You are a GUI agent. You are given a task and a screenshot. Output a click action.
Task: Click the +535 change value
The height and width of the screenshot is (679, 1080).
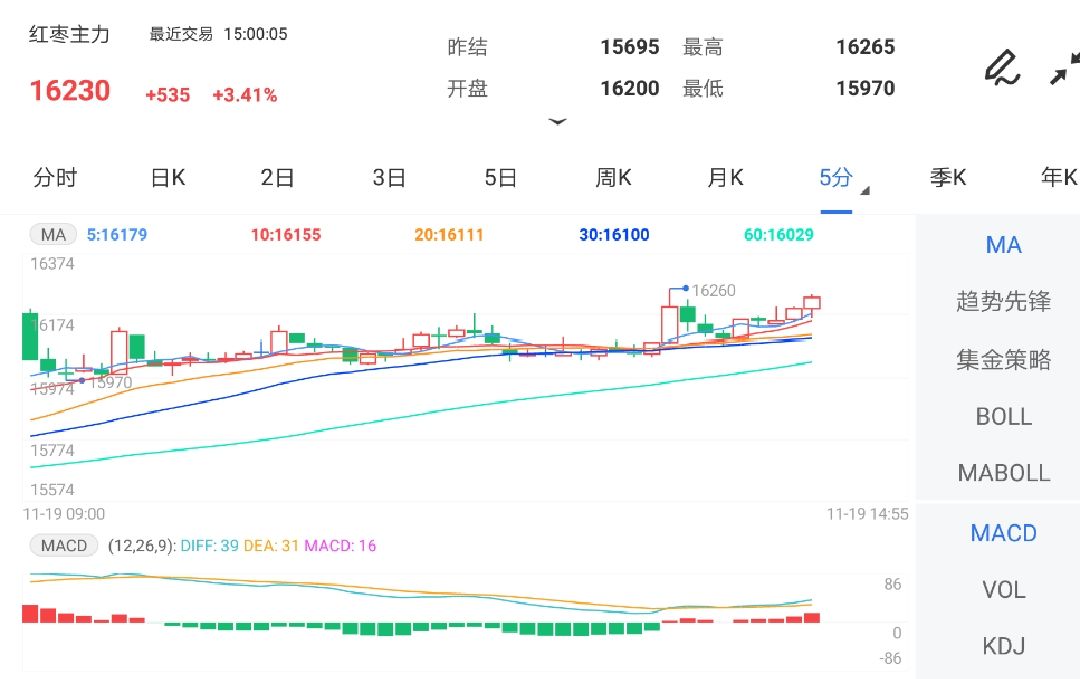(x=167, y=95)
